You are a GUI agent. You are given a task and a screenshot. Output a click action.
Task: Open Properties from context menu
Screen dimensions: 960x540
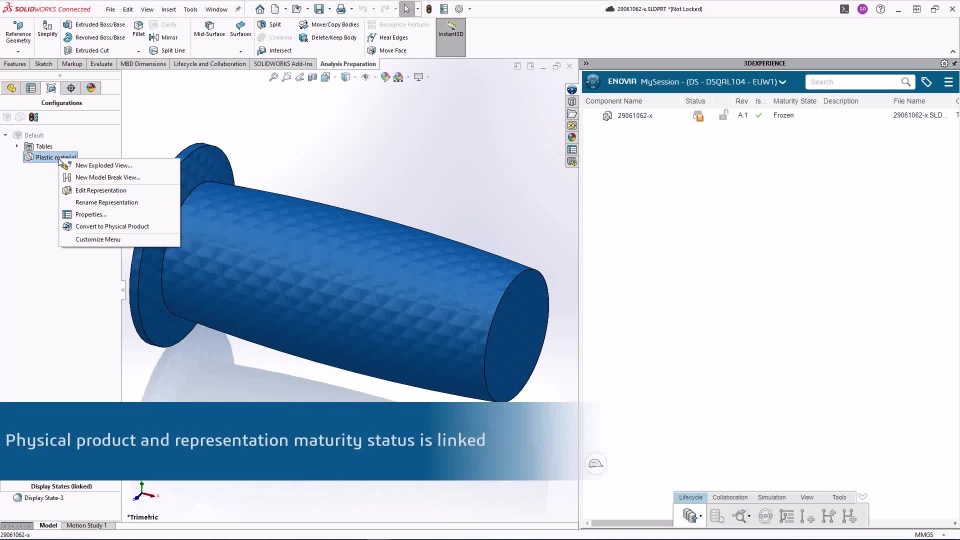click(x=91, y=215)
